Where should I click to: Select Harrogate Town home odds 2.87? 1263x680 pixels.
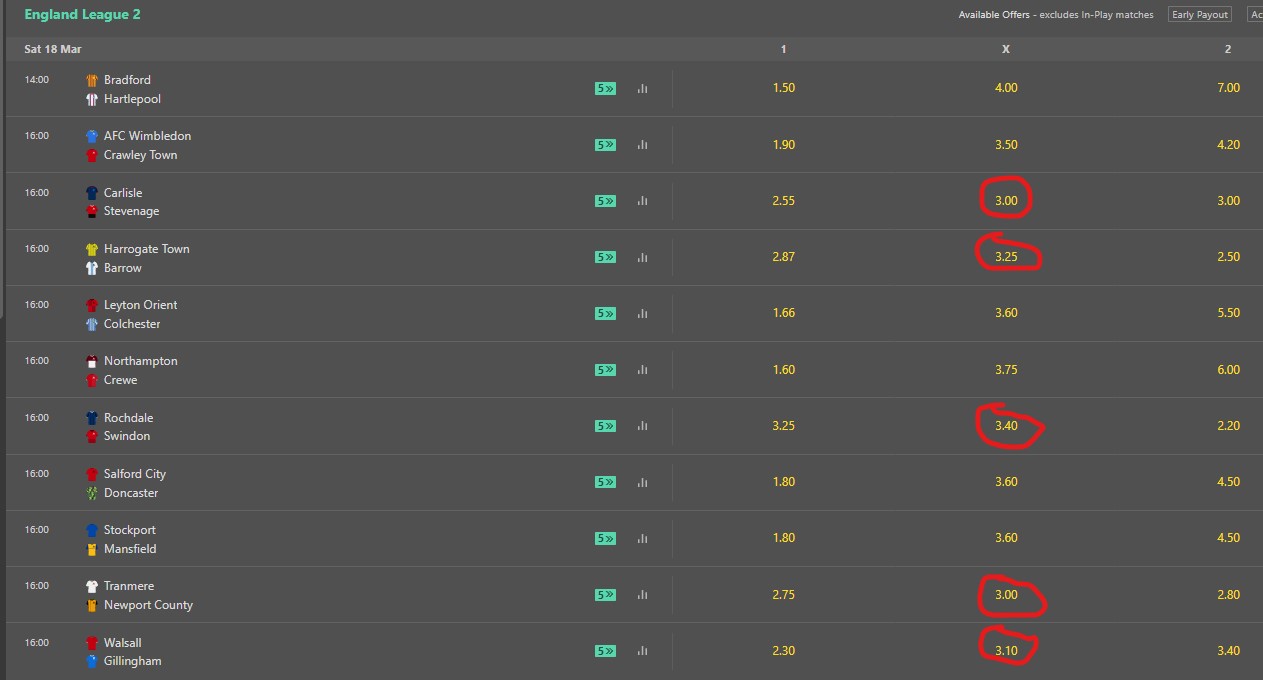click(784, 257)
